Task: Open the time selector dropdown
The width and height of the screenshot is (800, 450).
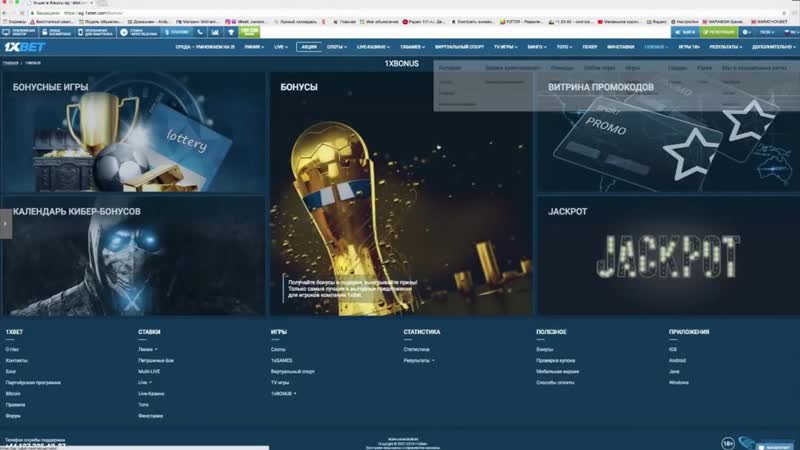Action: (767, 32)
